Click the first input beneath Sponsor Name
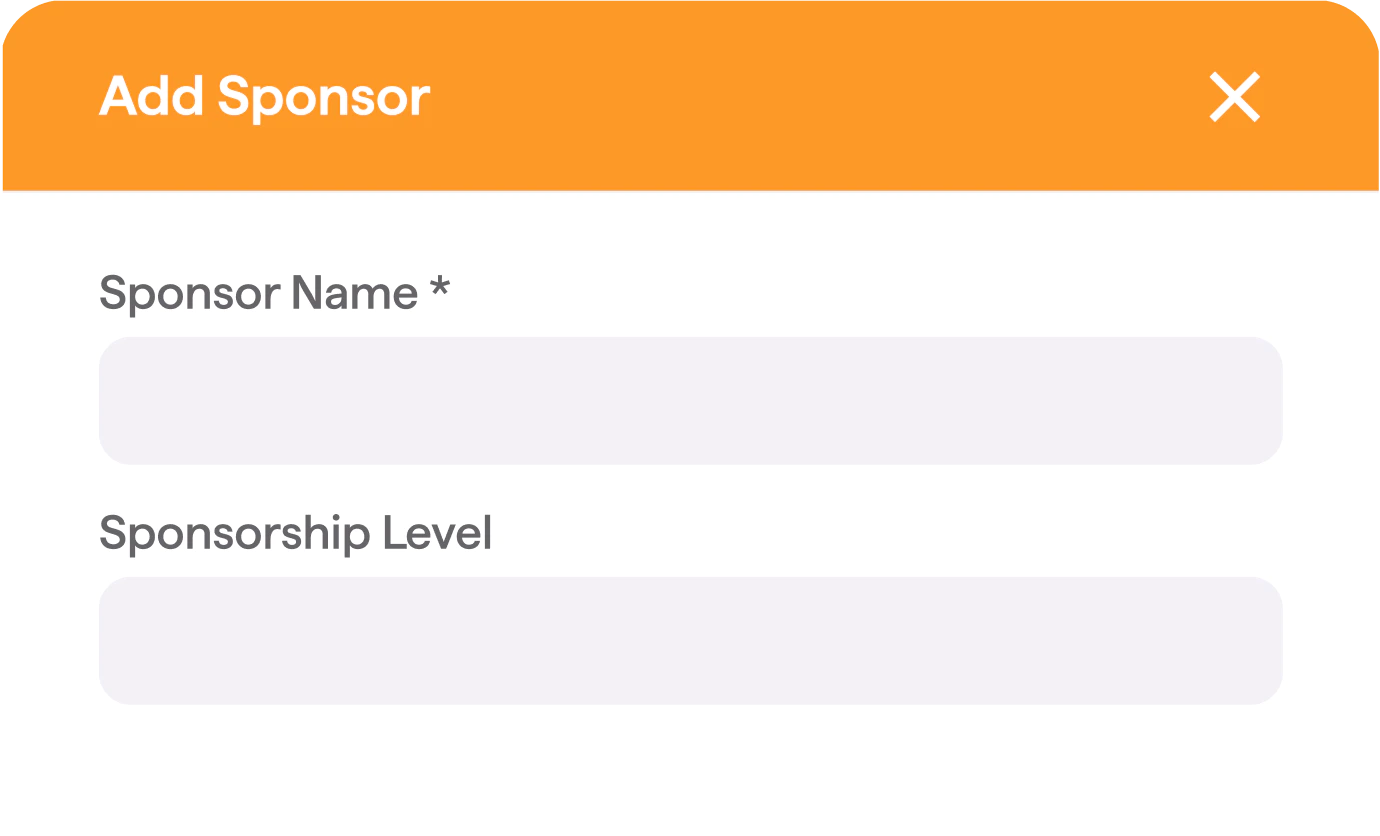This screenshot has width=1380, height=836. 690,400
